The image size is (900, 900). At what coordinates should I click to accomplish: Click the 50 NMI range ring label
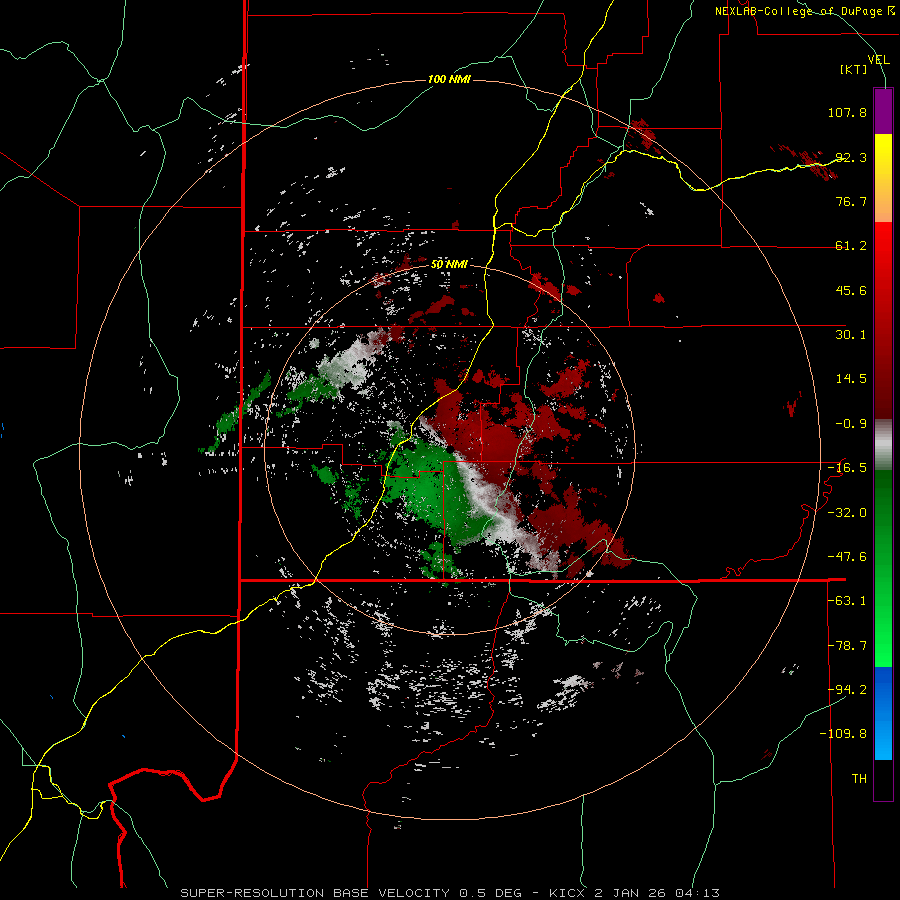[449, 264]
